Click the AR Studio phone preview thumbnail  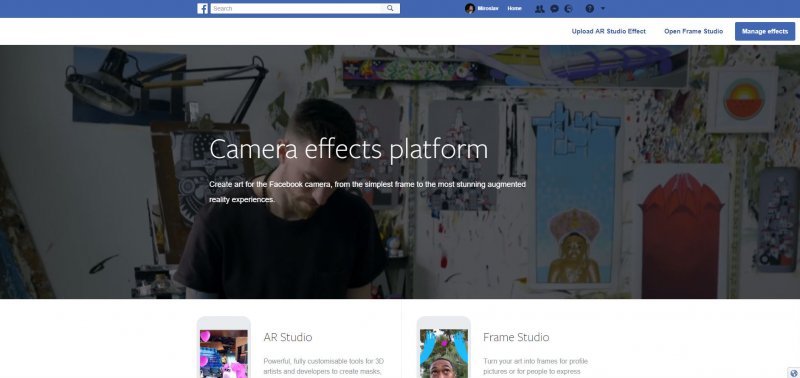pos(223,348)
